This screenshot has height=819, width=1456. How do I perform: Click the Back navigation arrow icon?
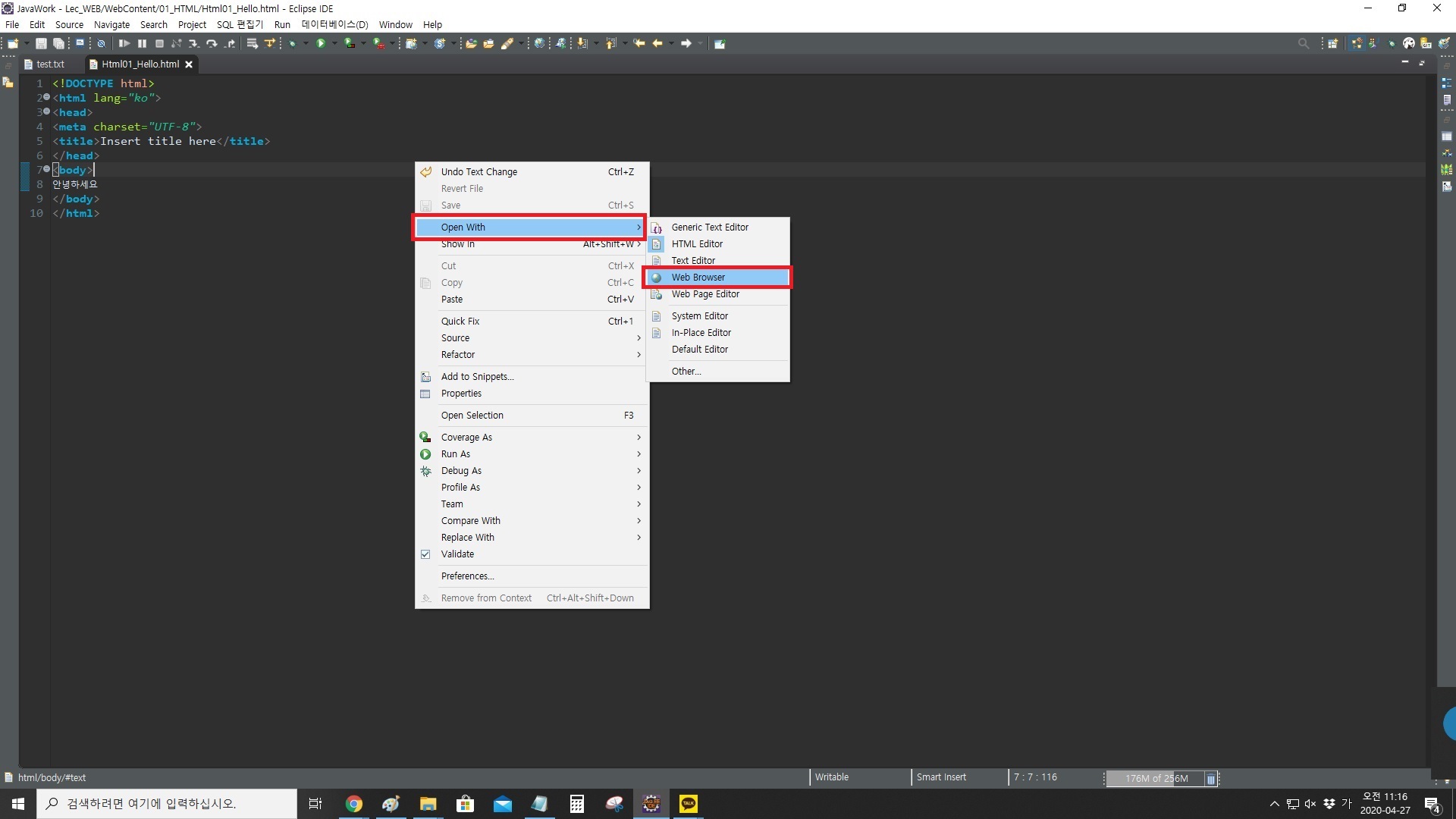click(x=657, y=44)
